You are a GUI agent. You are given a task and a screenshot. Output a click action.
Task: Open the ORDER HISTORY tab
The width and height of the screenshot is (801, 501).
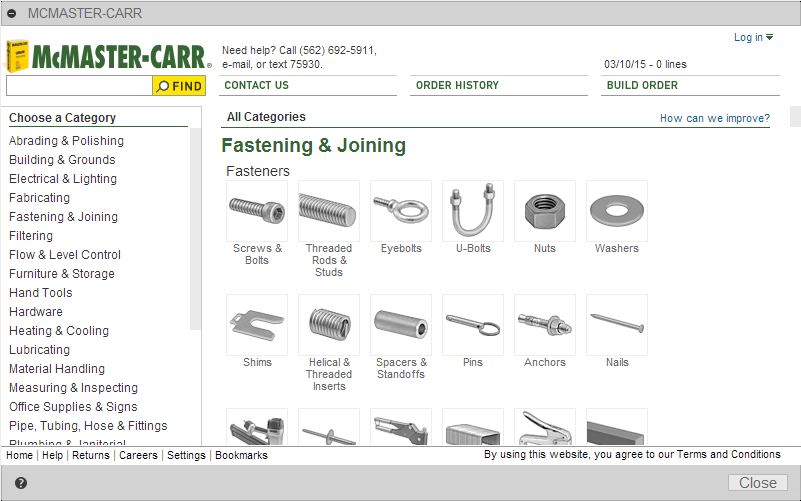[499, 85]
